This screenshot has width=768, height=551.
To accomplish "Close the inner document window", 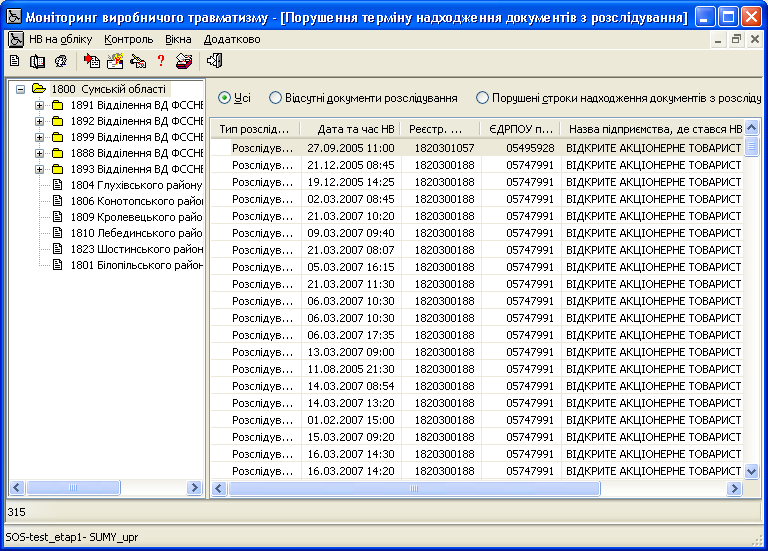I will [755, 39].
